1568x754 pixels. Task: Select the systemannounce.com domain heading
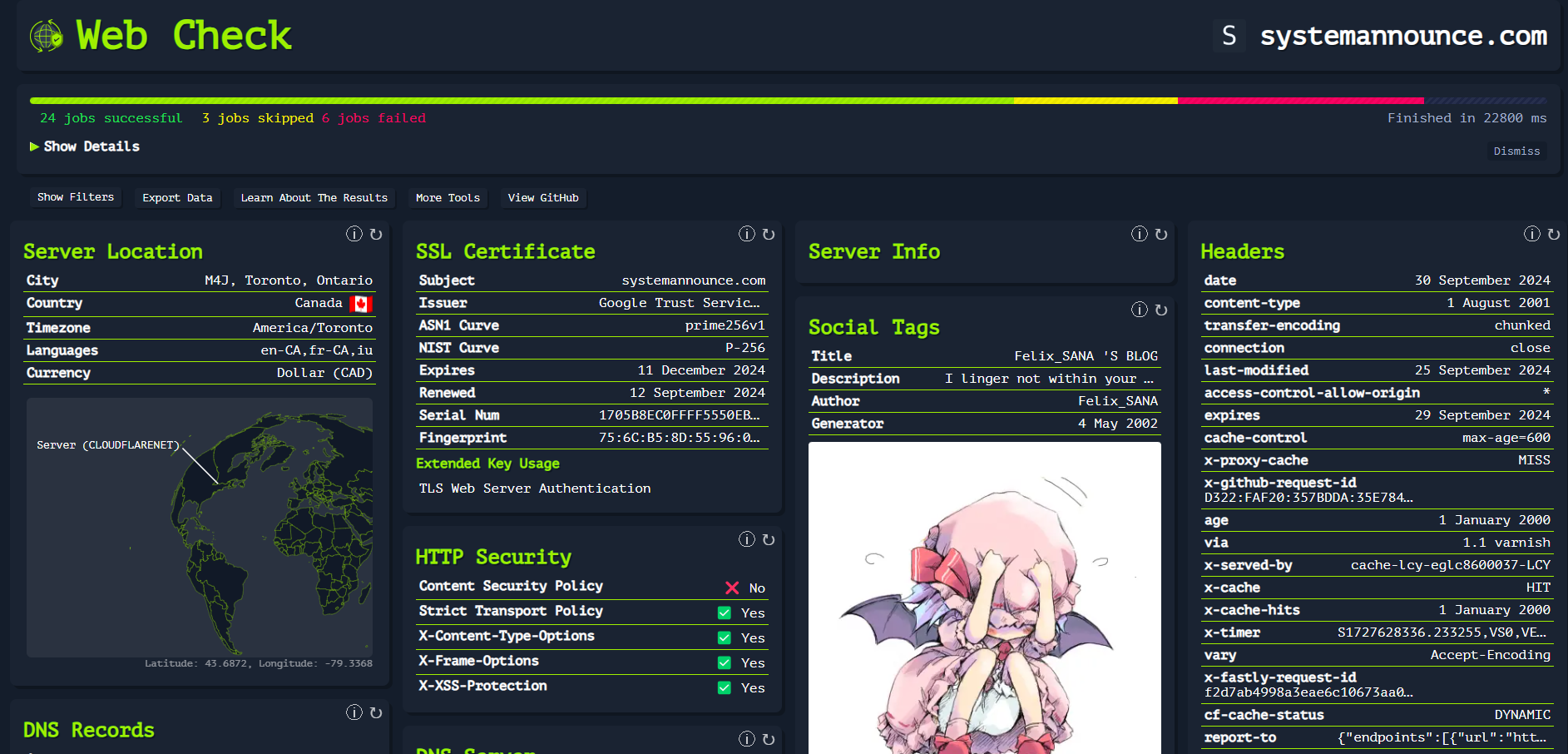pyautogui.click(x=1403, y=36)
